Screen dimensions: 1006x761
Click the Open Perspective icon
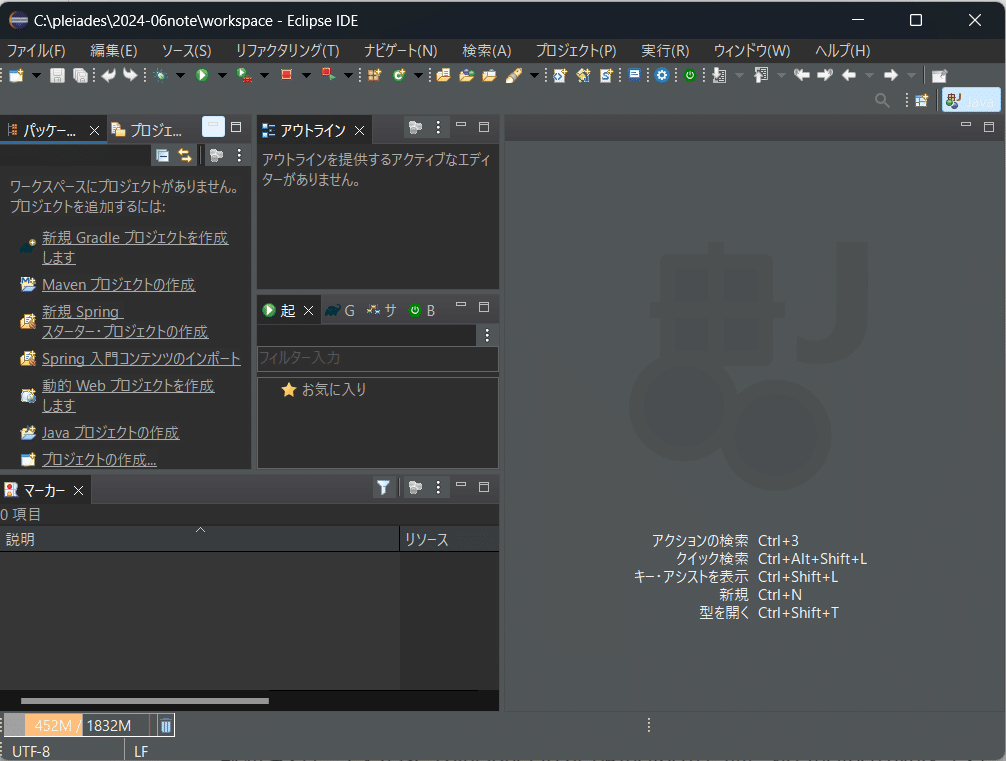(921, 101)
